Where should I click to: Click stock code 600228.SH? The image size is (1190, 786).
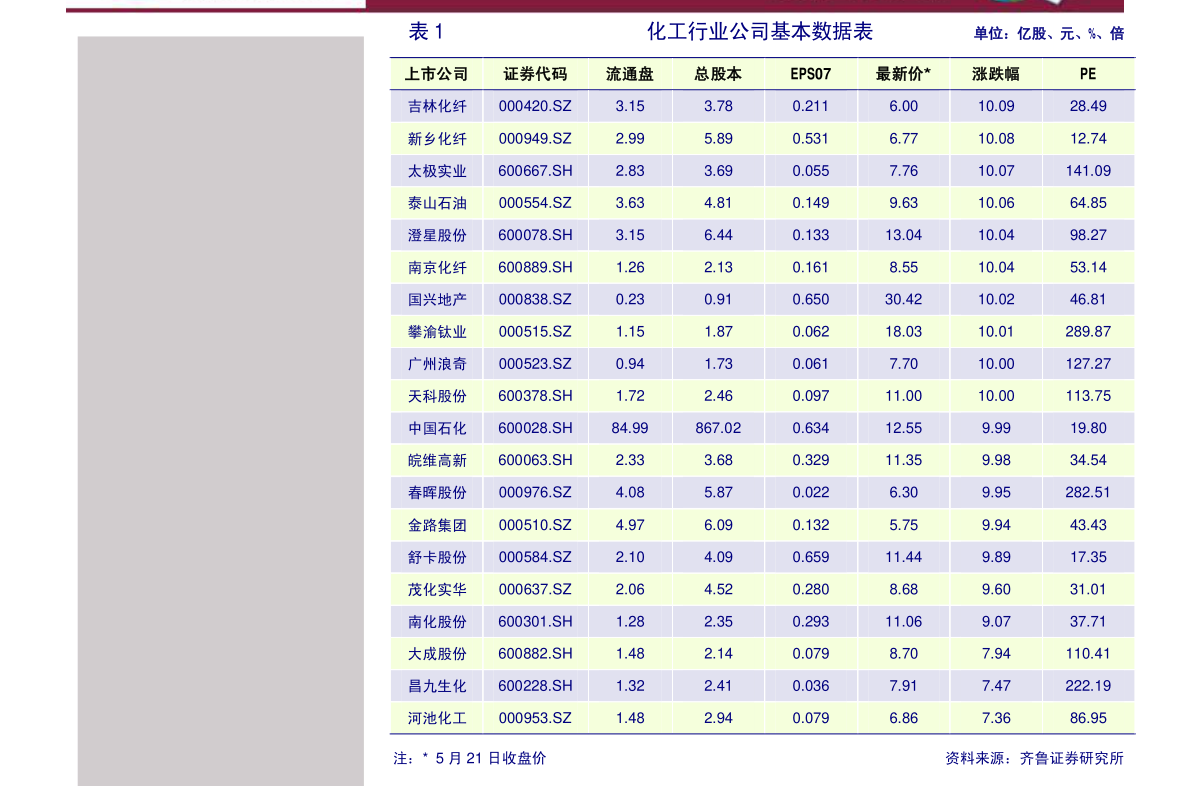pyautogui.click(x=535, y=687)
